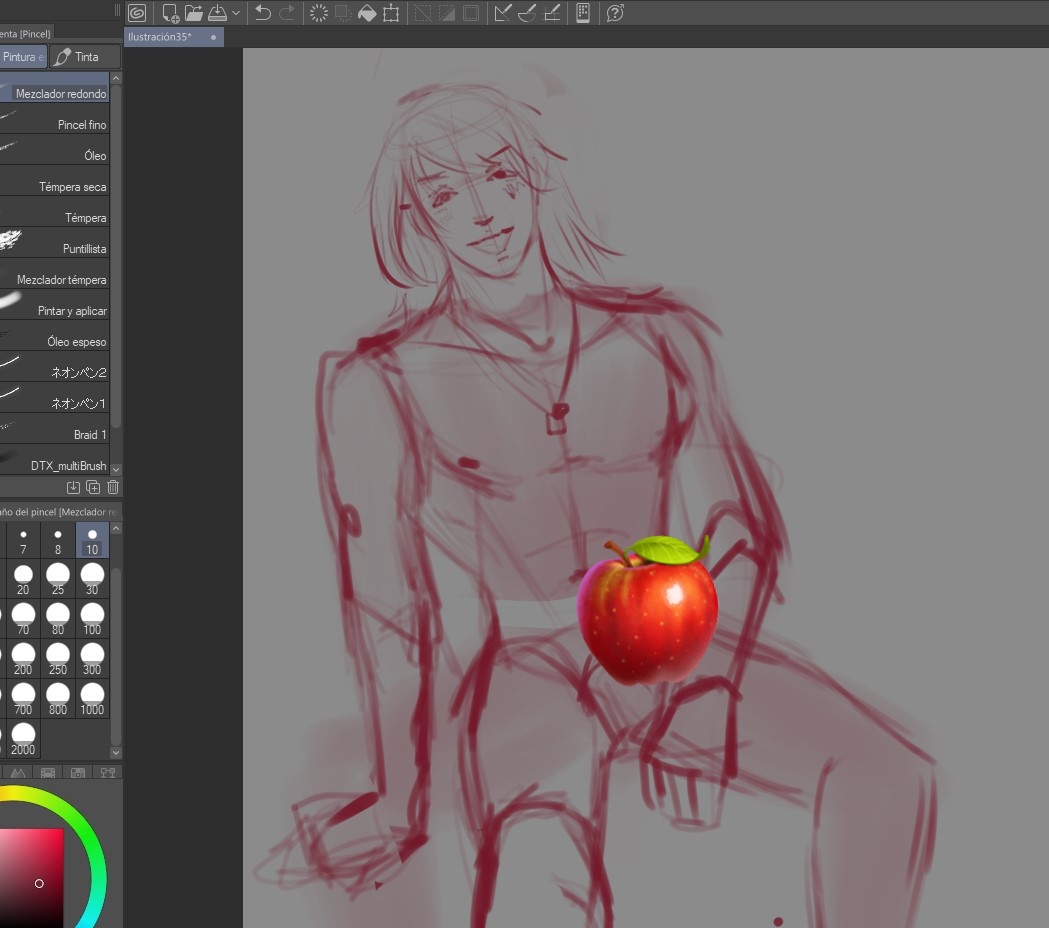This screenshot has width=1049, height=928.
Task: Open smartphone connection icon
Action: point(583,13)
